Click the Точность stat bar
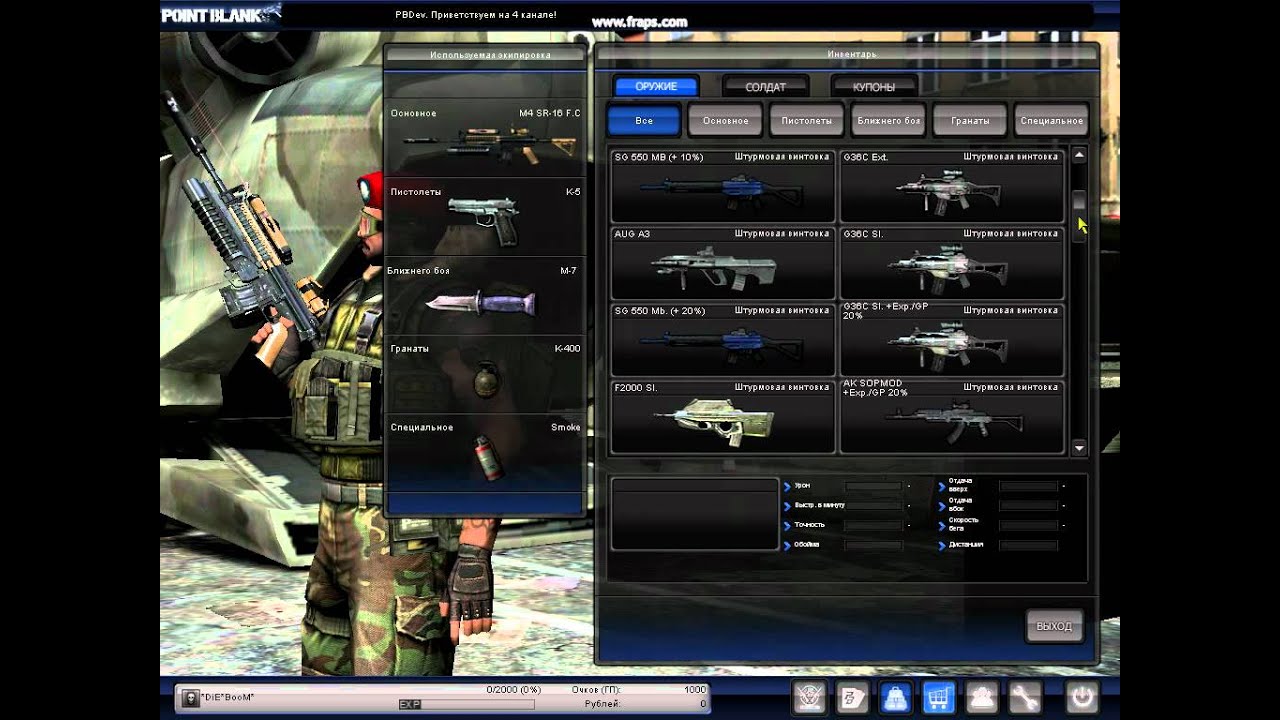Image resolution: width=1280 pixels, height=720 pixels. point(873,525)
